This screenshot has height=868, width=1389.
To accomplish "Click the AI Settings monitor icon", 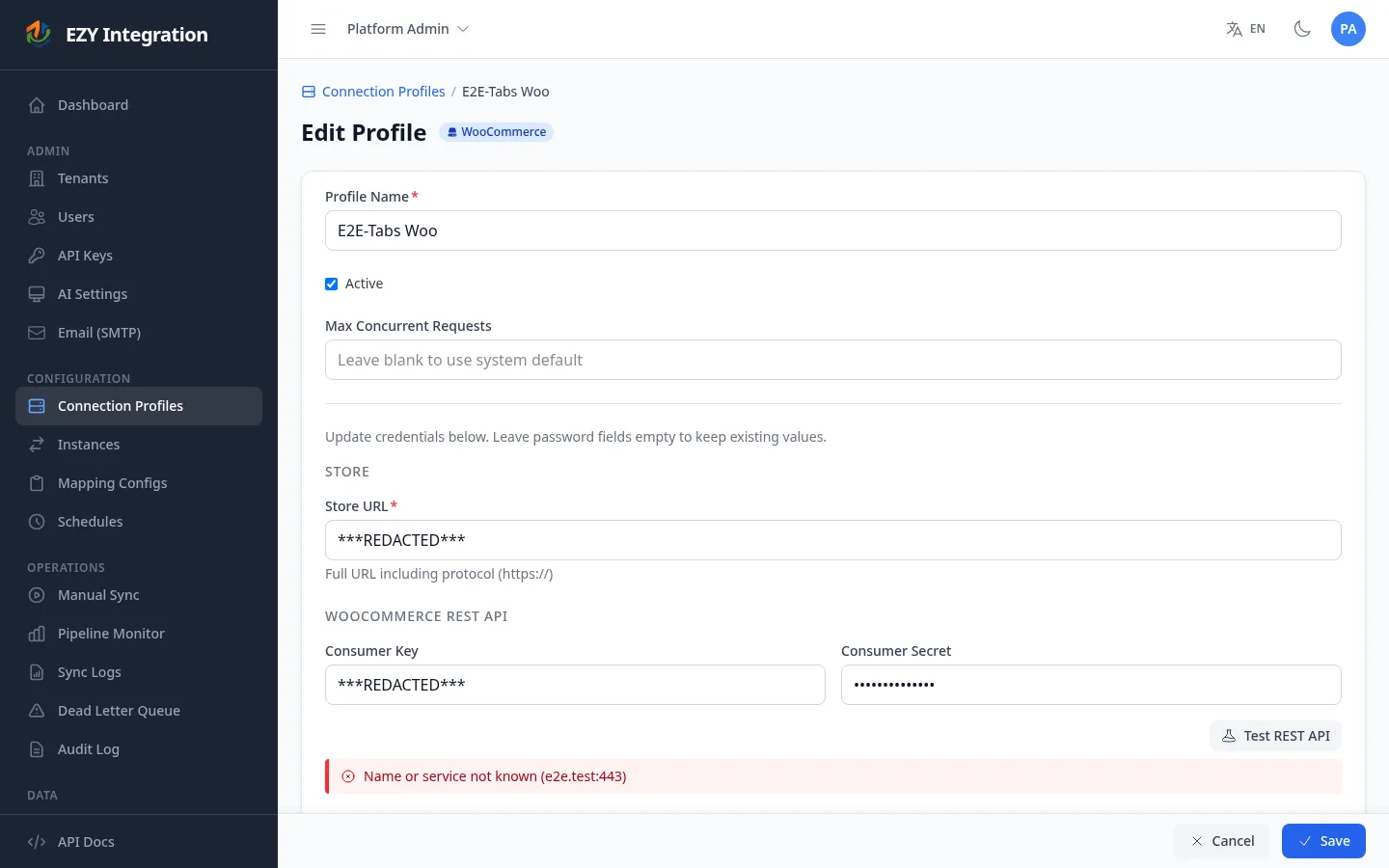I will (37, 294).
